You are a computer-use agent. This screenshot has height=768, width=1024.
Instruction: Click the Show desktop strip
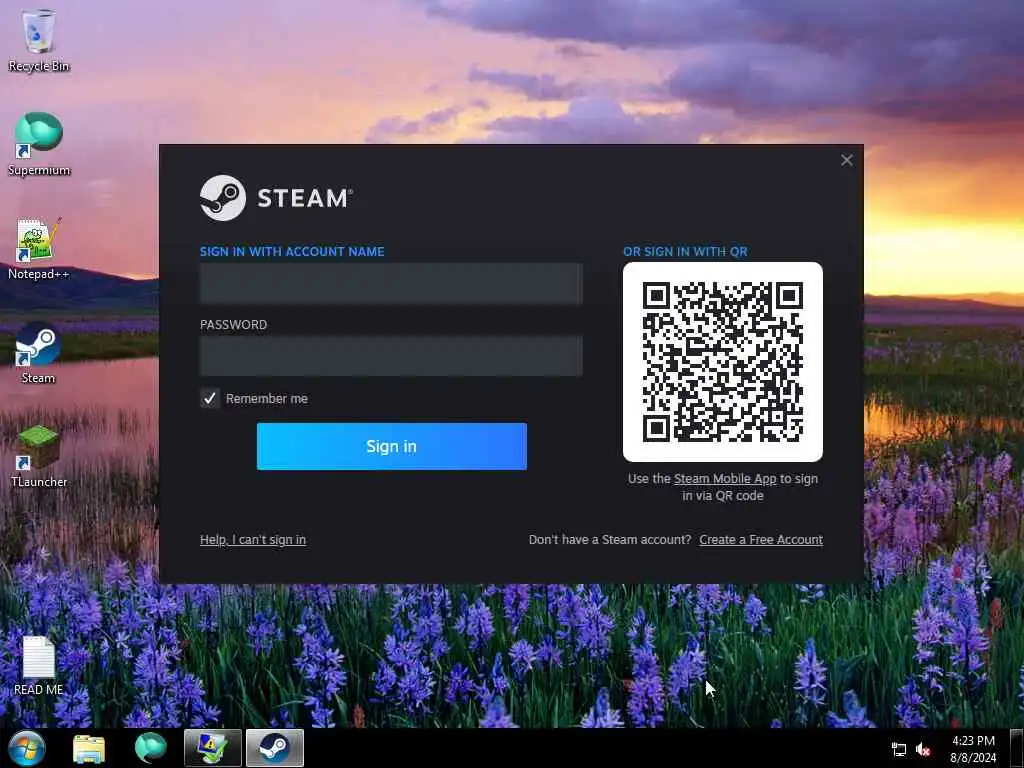pyautogui.click(x=1017, y=748)
